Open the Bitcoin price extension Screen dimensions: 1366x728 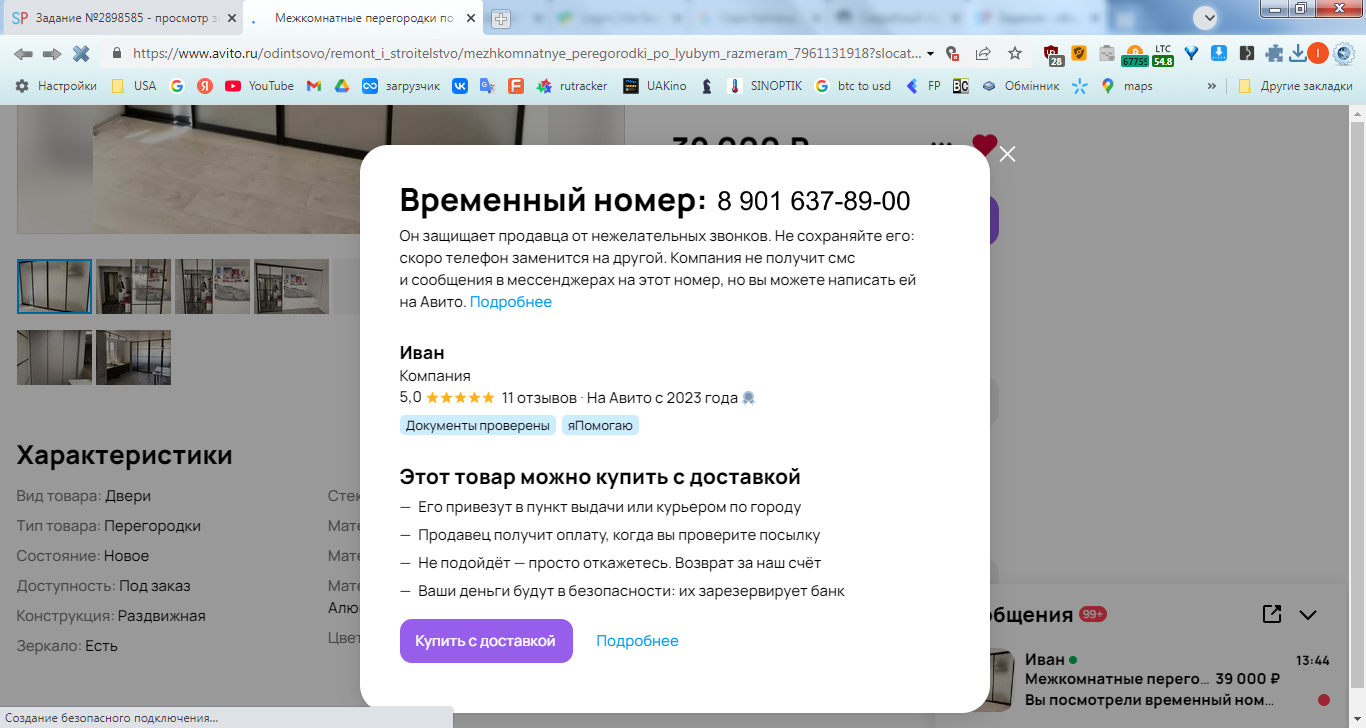point(1134,55)
